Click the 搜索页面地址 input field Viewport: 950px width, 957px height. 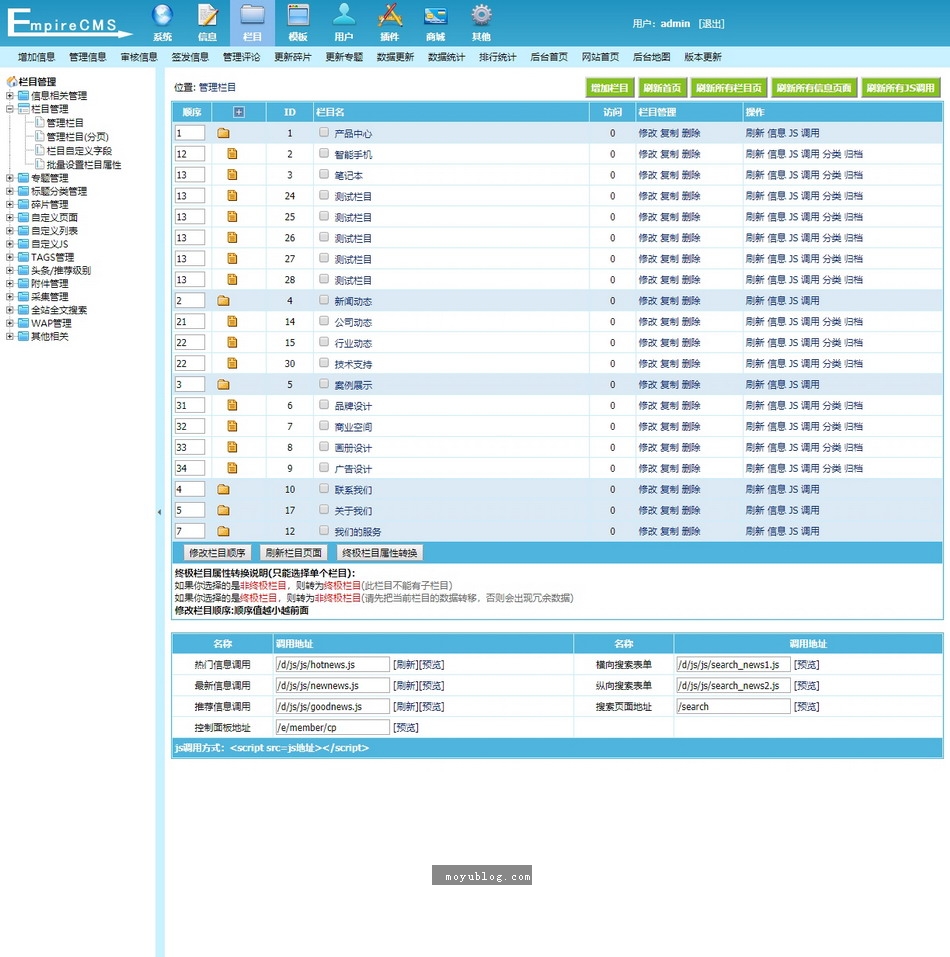coord(733,707)
